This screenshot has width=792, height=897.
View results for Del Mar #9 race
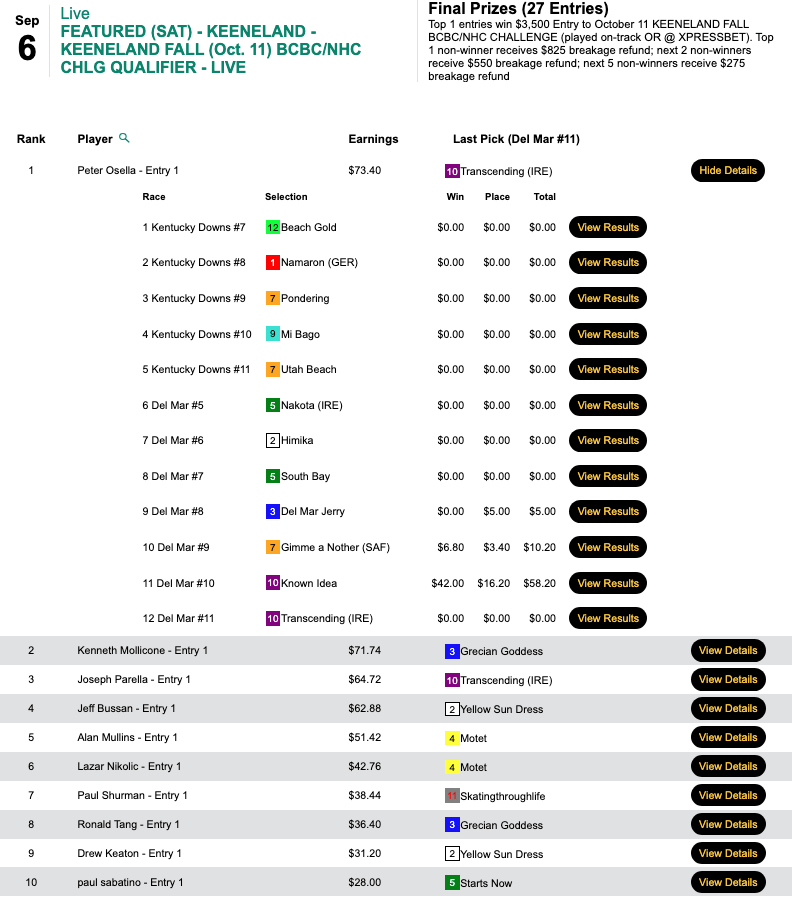pyautogui.click(x=607, y=548)
